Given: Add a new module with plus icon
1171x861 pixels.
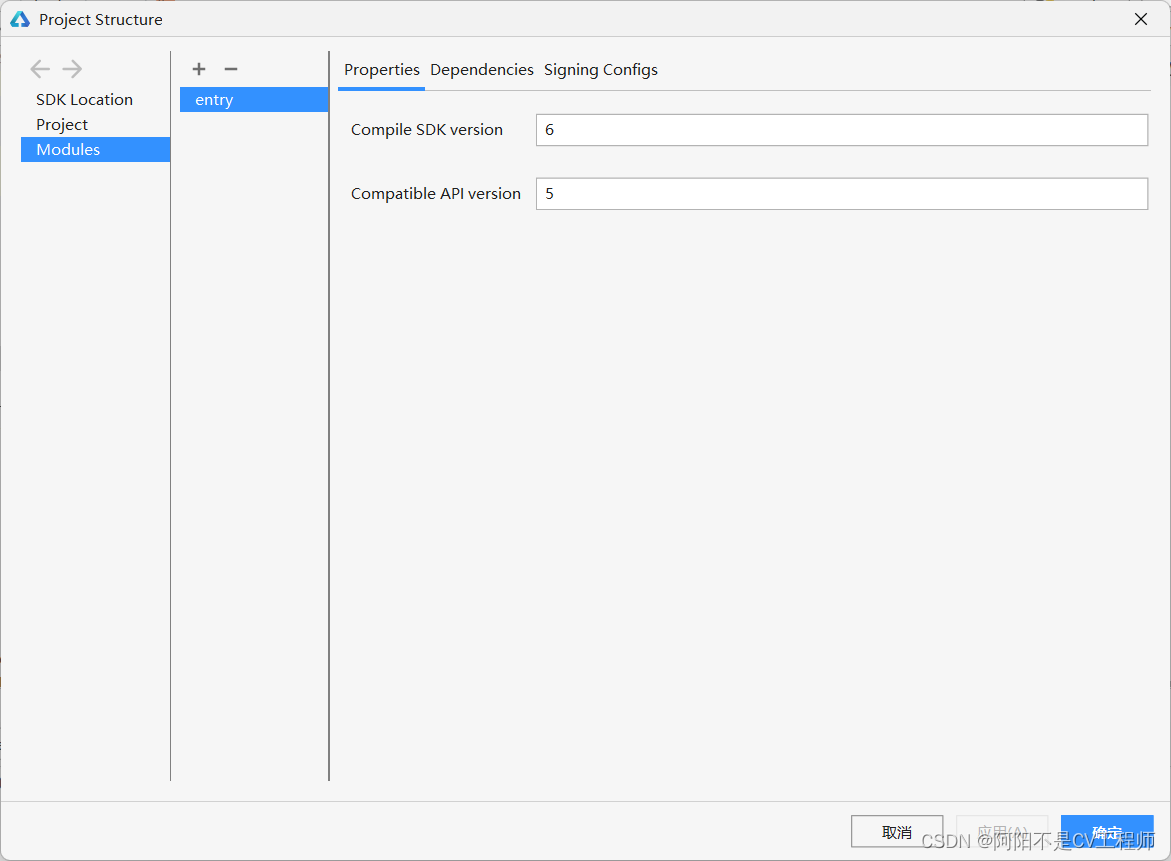Looking at the screenshot, I should tap(199, 69).
